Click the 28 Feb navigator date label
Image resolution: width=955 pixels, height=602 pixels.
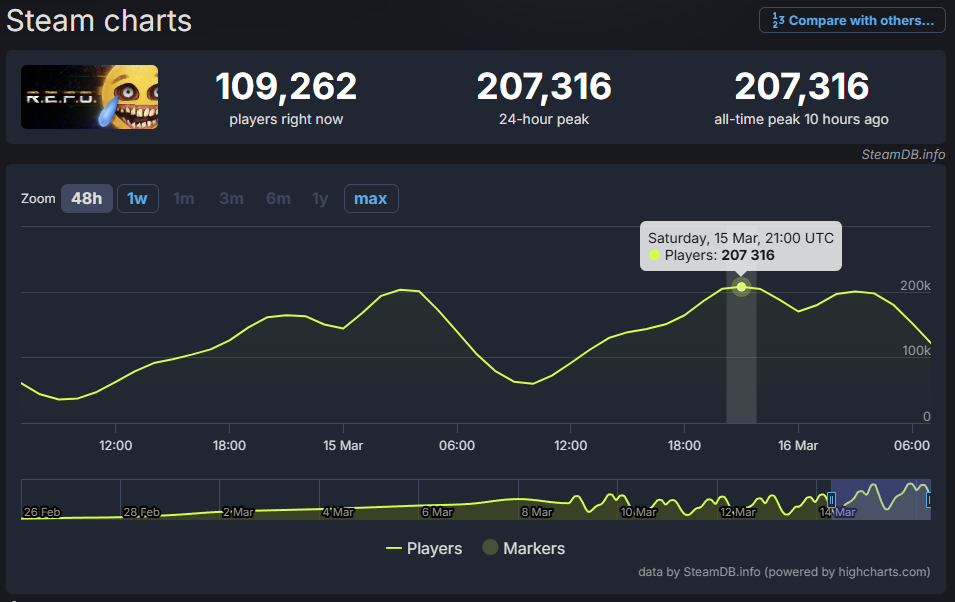click(141, 512)
